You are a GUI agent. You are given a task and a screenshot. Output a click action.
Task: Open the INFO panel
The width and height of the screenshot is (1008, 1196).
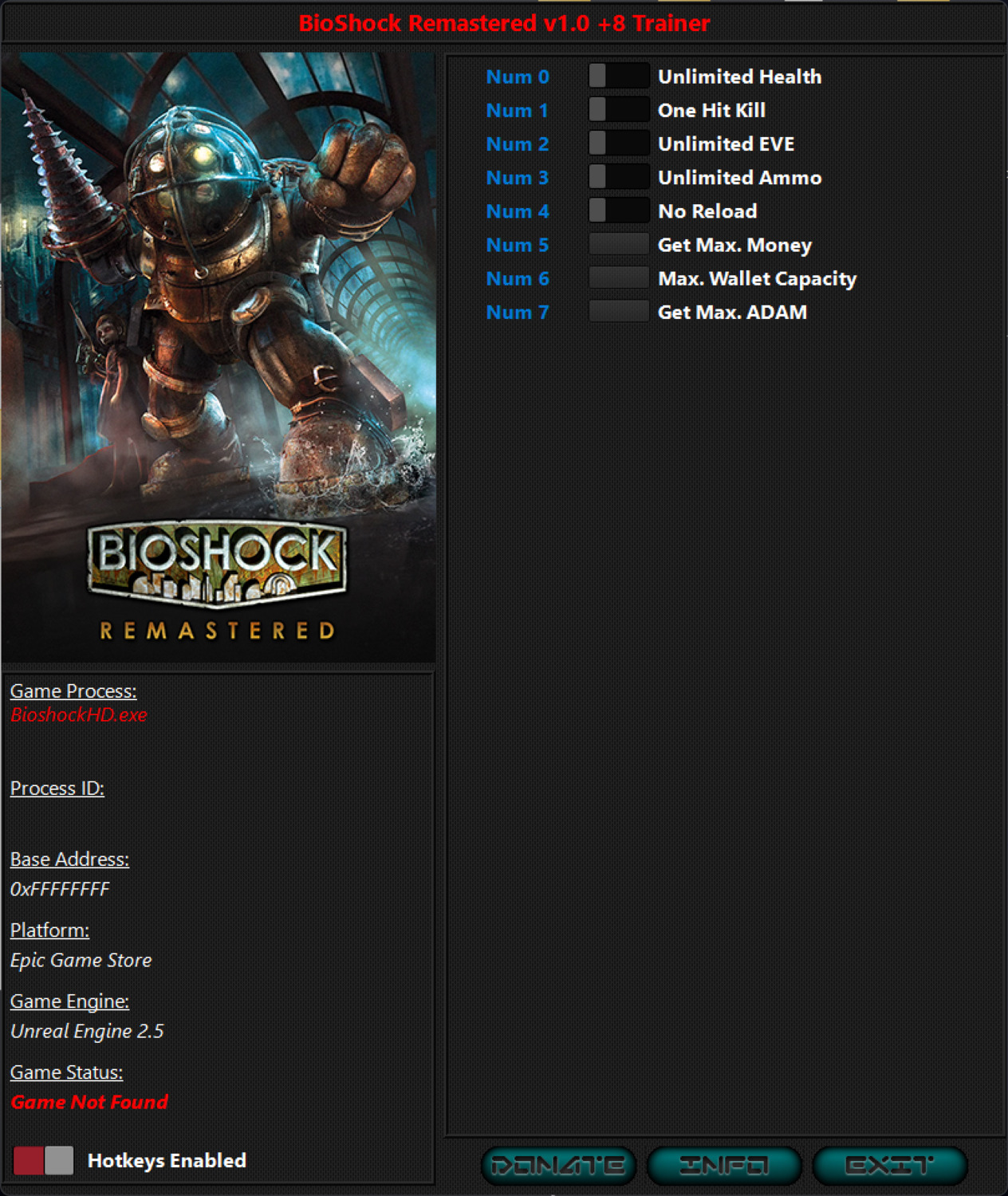tap(723, 1165)
